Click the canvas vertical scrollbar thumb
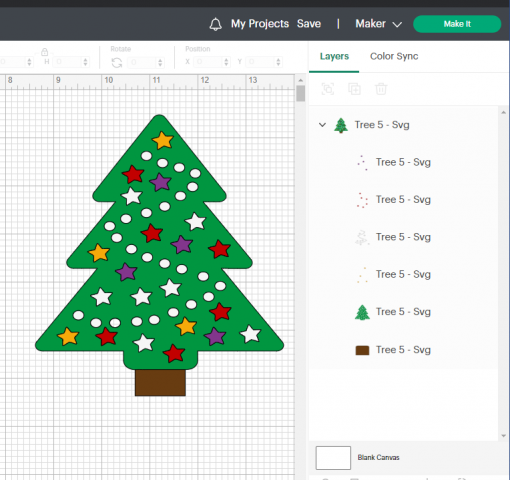 pyautogui.click(x=301, y=93)
